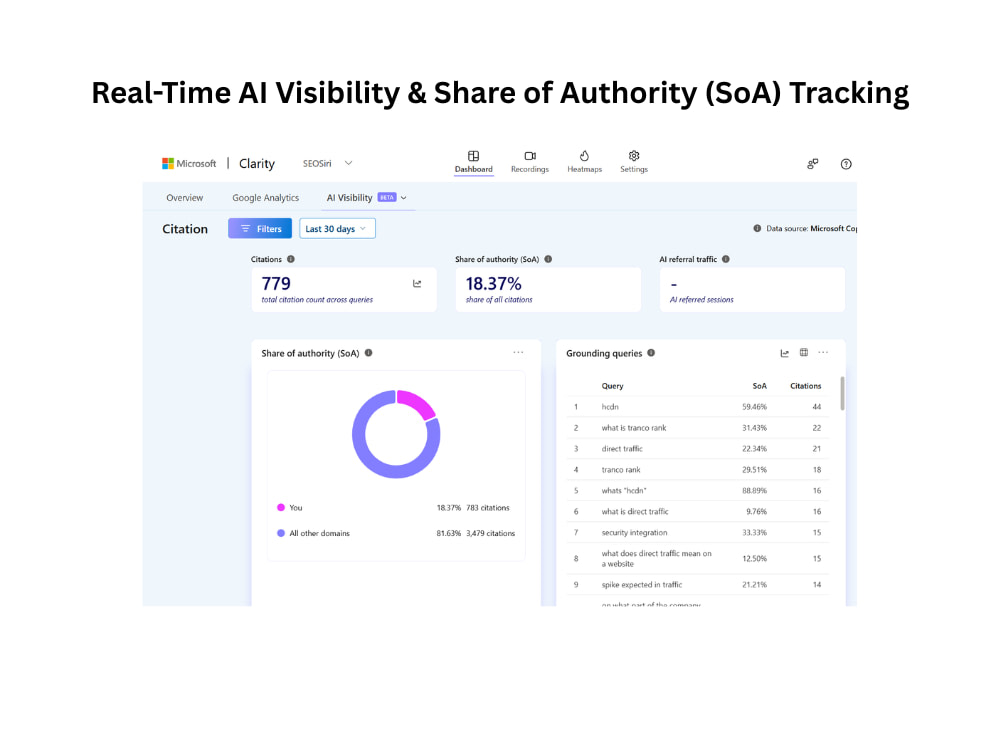Screen dimensions: 1000x750
Task: Select the 'whats "hcdn"' query row
Action: pos(697,491)
